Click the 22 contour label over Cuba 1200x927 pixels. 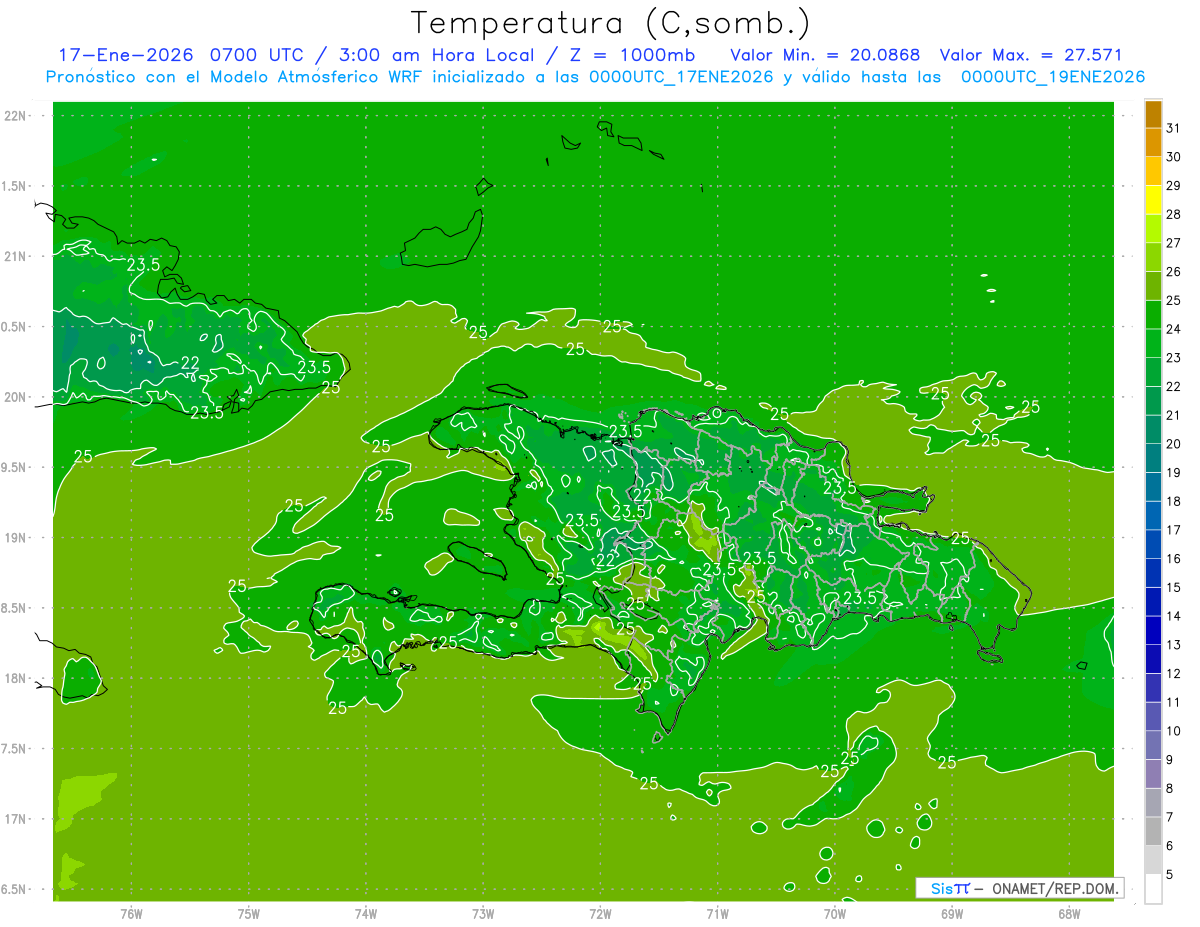(x=190, y=363)
